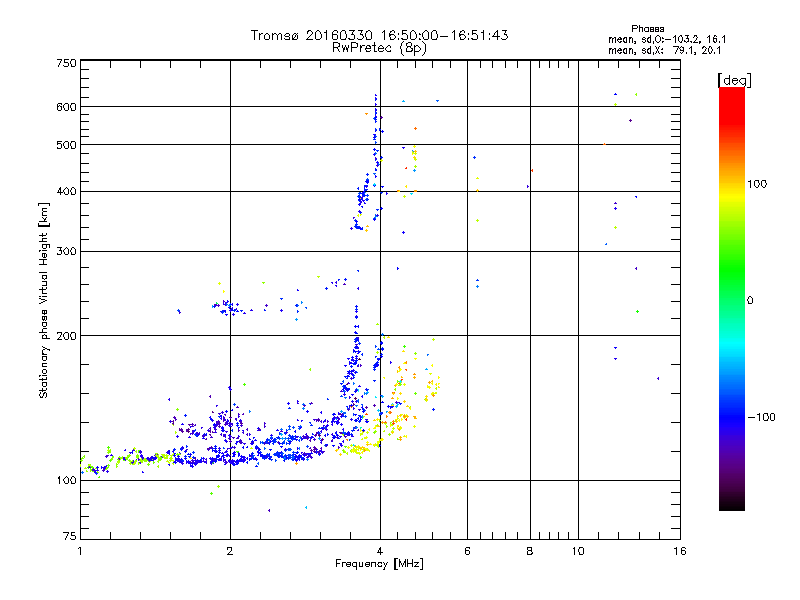Click the y-axis tick label '600'
This screenshot has width=800, height=600.
pyautogui.click(x=66, y=107)
